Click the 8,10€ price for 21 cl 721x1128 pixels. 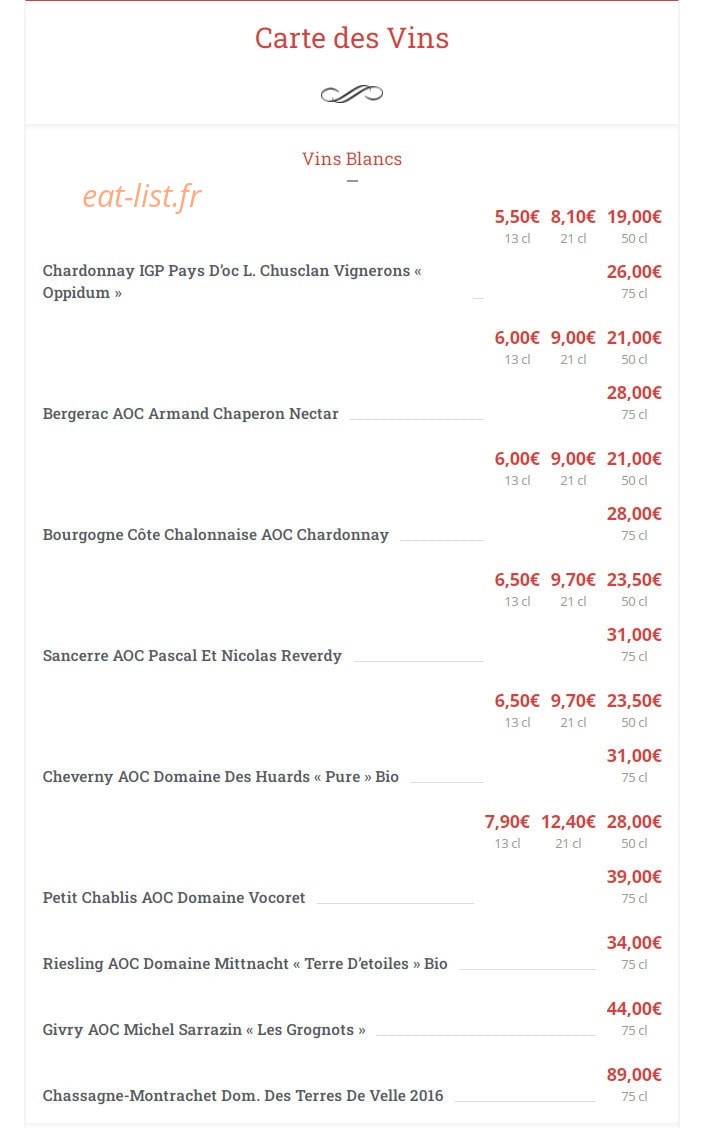(x=573, y=217)
